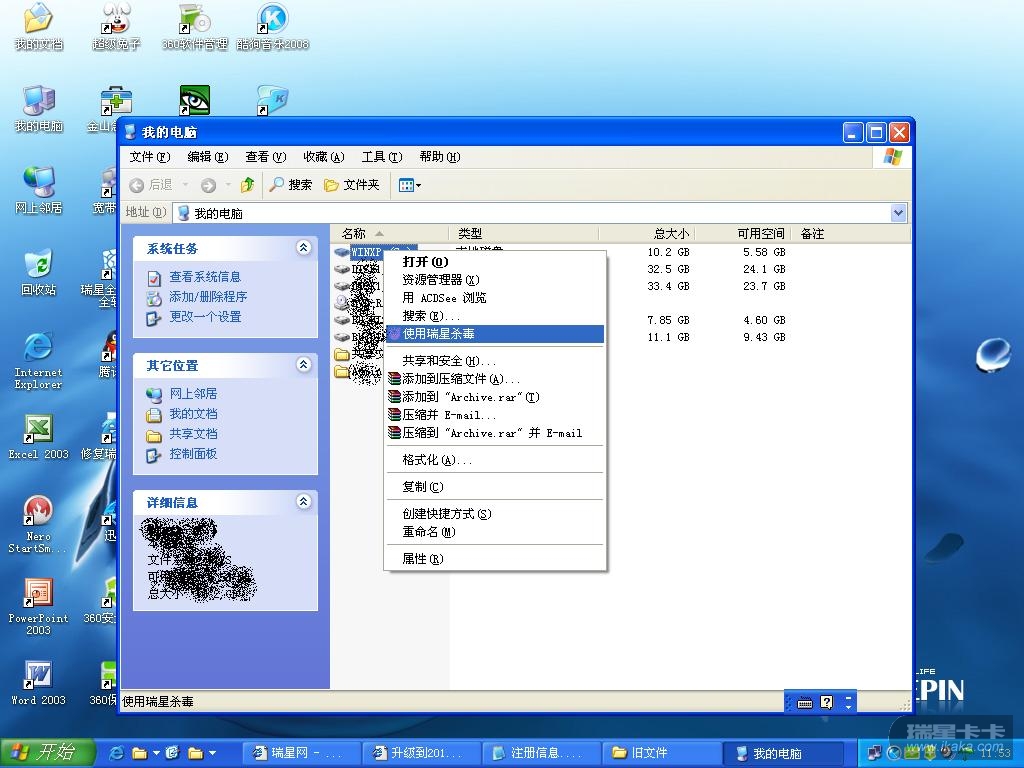Click the Up folder toolbar icon
The height and width of the screenshot is (768, 1024).
click(x=247, y=185)
